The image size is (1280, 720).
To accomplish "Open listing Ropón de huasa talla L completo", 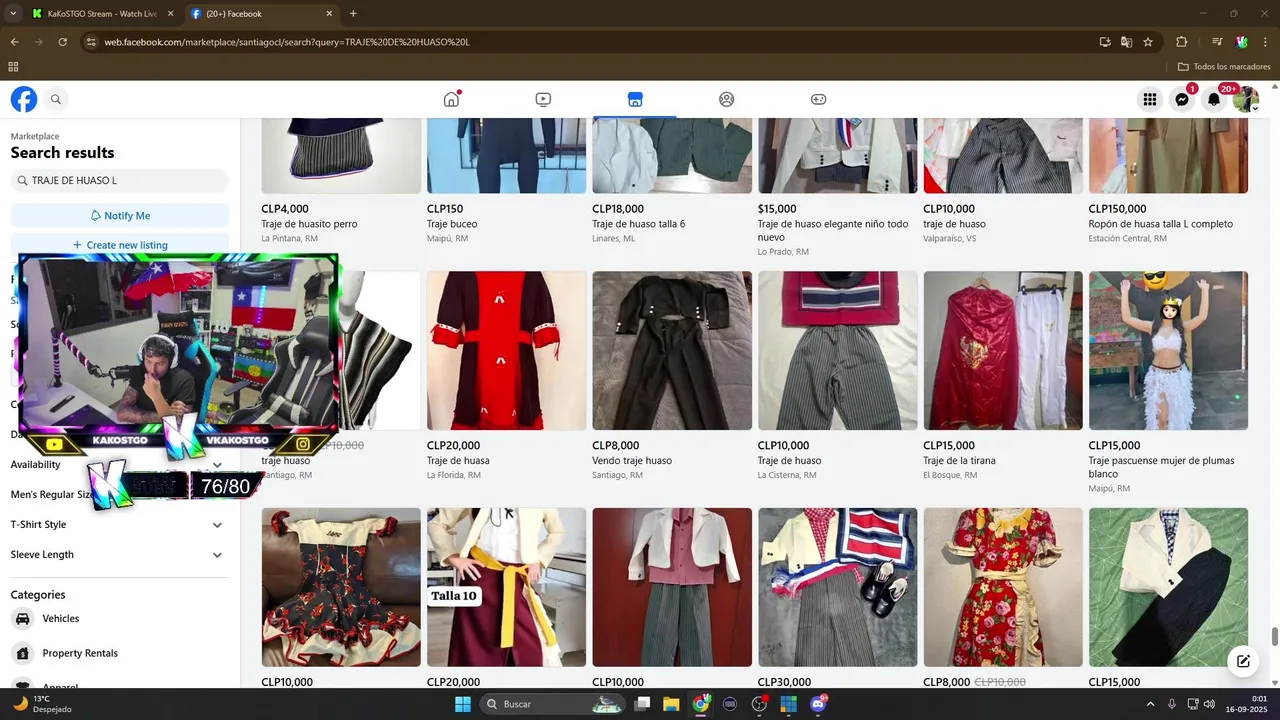I will click(1161, 224).
